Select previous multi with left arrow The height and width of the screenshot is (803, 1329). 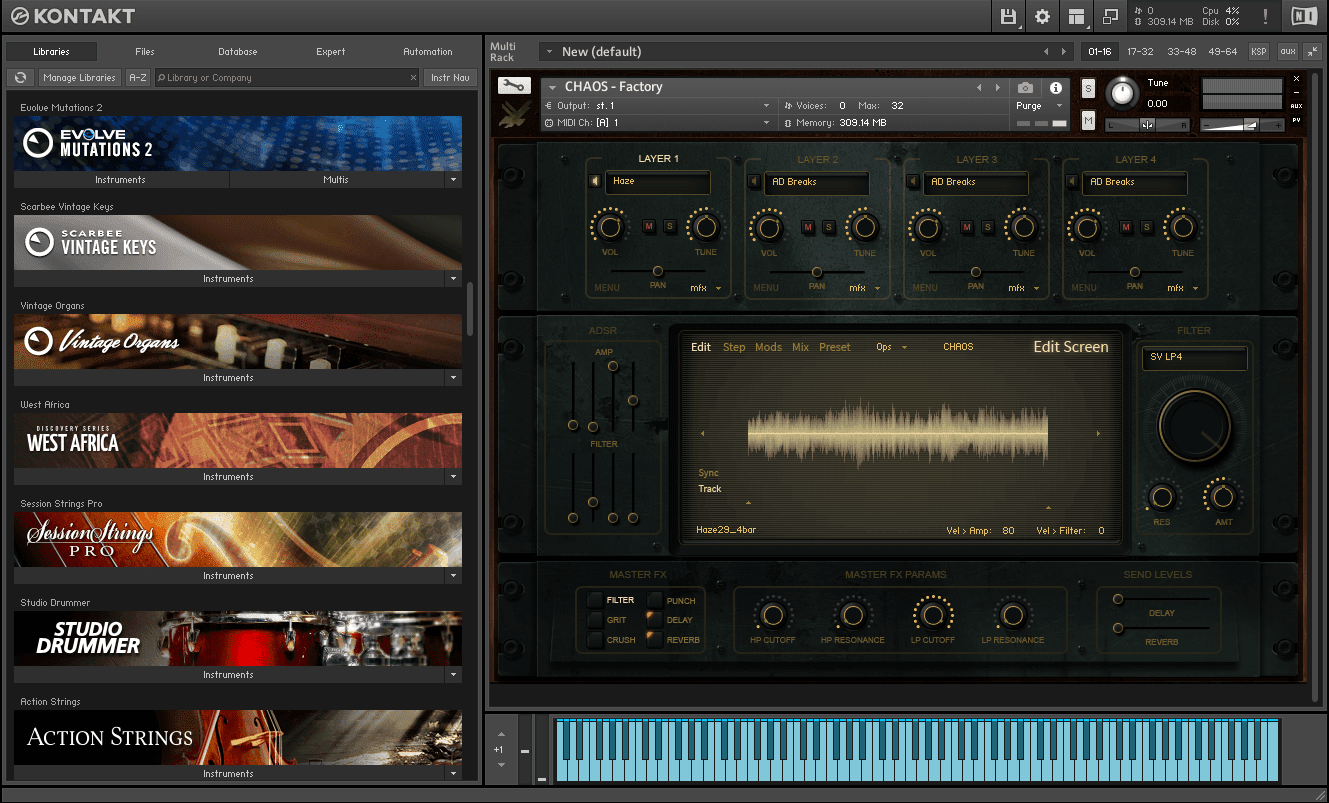click(1046, 51)
